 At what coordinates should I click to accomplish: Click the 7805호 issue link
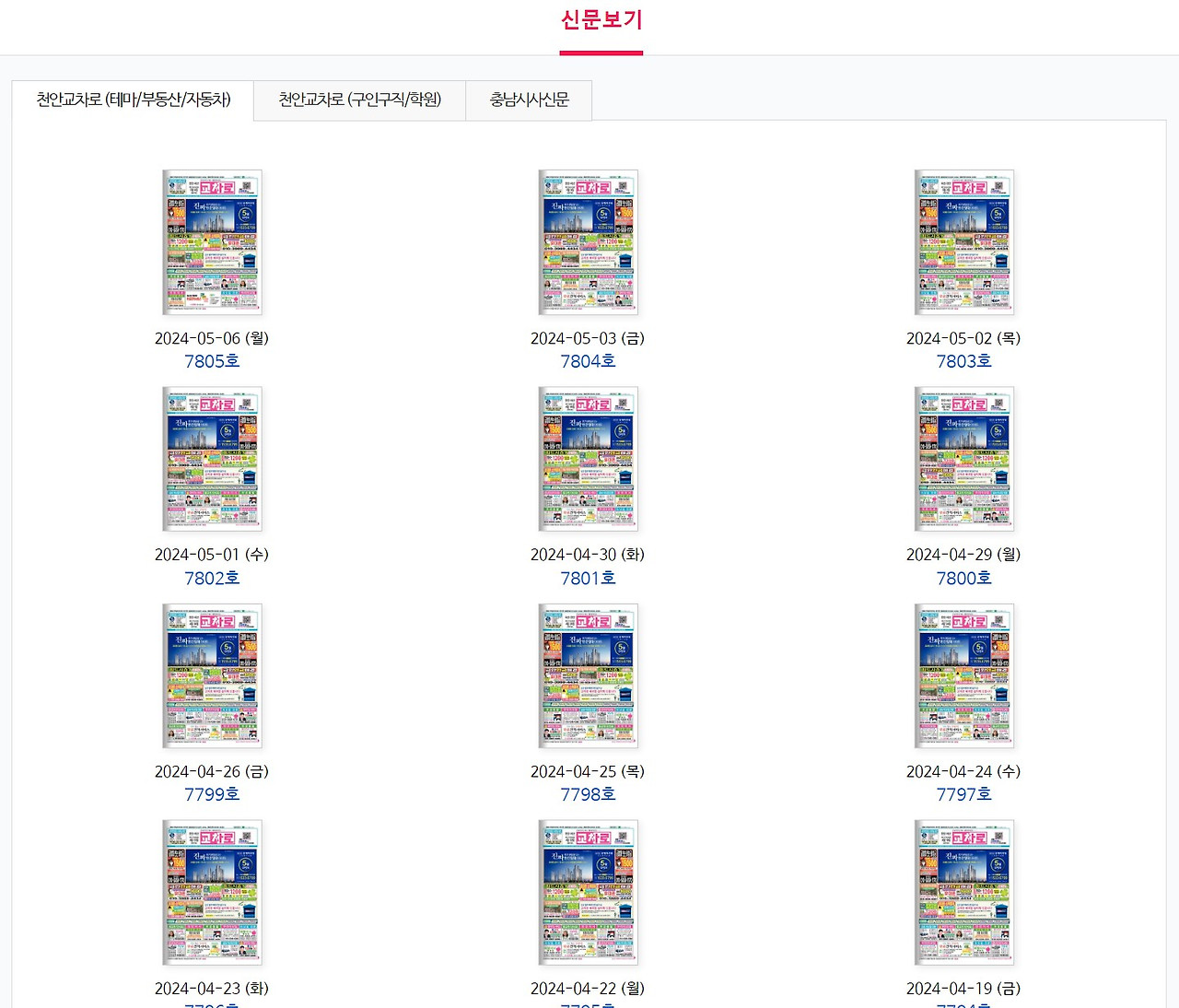pos(212,361)
